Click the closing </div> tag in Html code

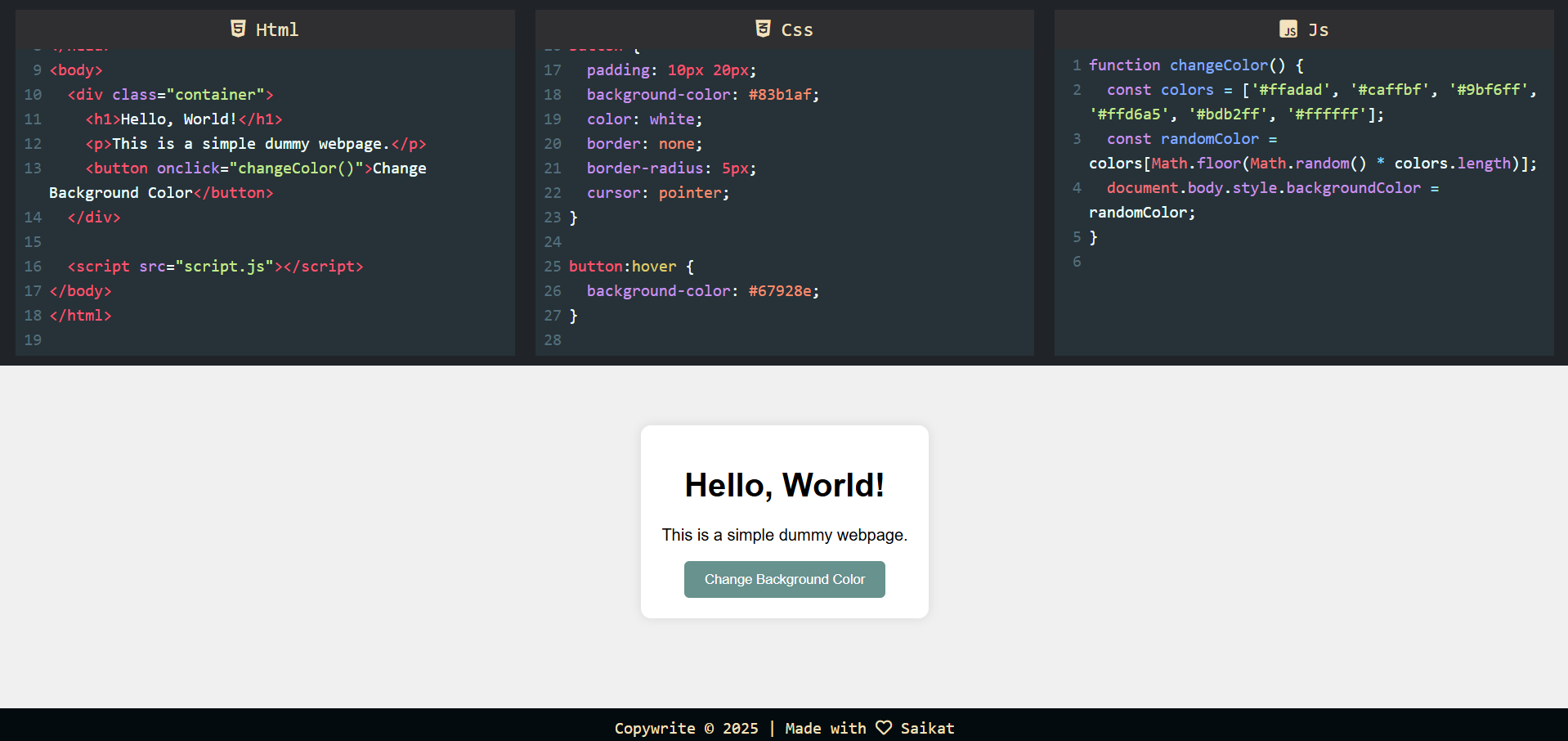click(94, 218)
